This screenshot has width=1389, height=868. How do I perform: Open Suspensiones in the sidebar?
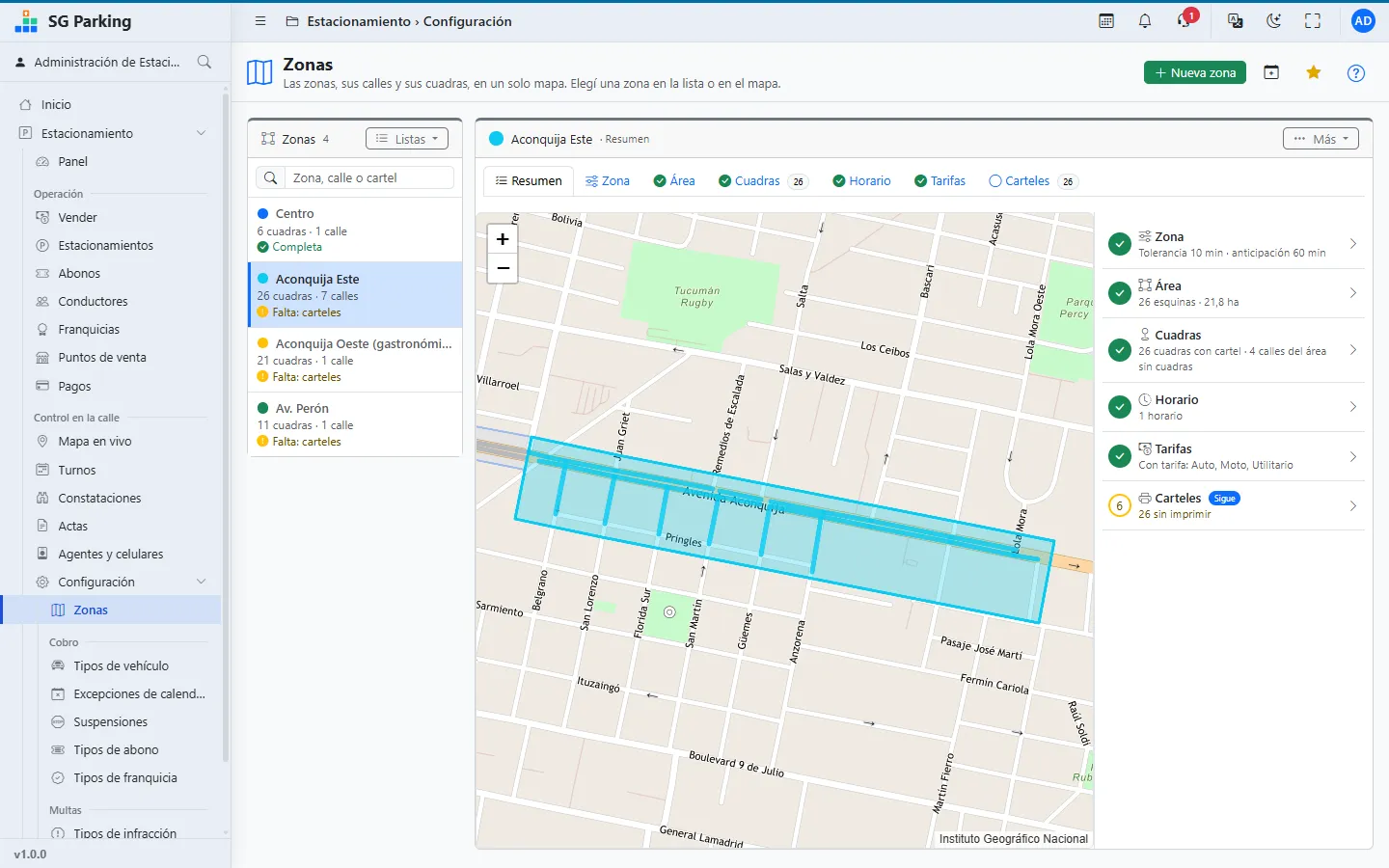click(x=110, y=722)
